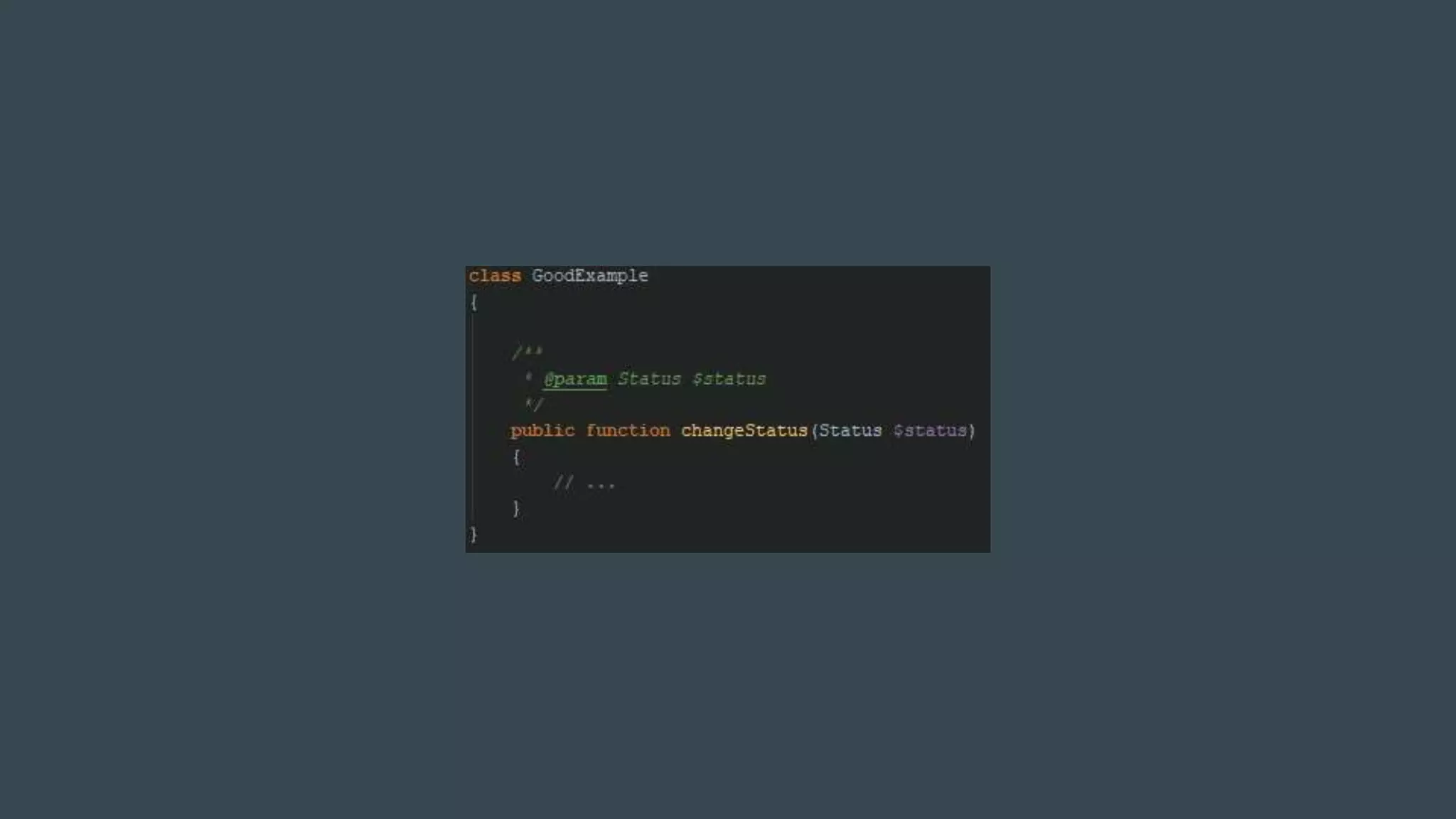Click the empty line above the docblock
The width and height of the screenshot is (1456, 819).
pyautogui.click(x=728, y=327)
